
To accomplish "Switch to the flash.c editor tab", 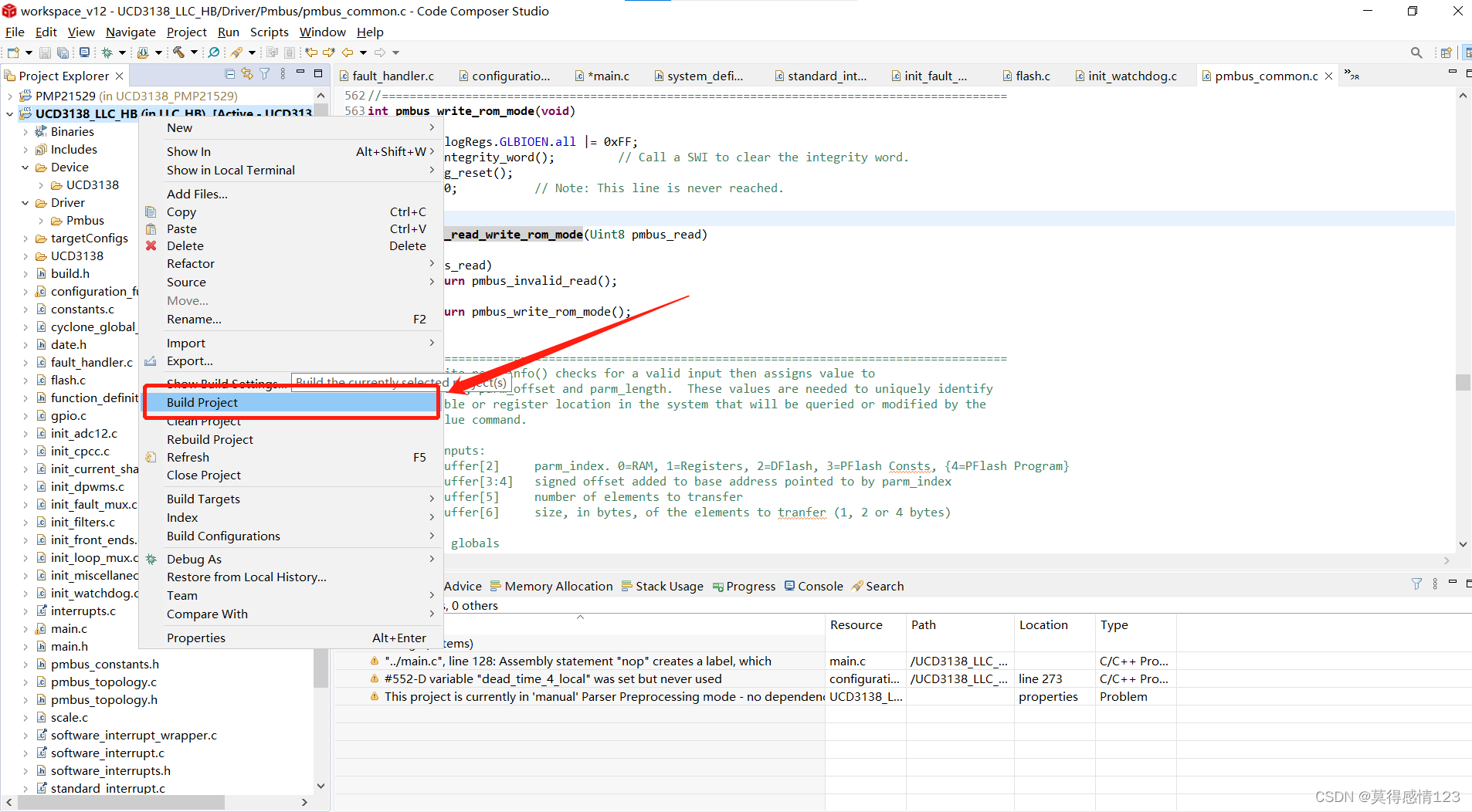I will pyautogui.click(x=1026, y=76).
